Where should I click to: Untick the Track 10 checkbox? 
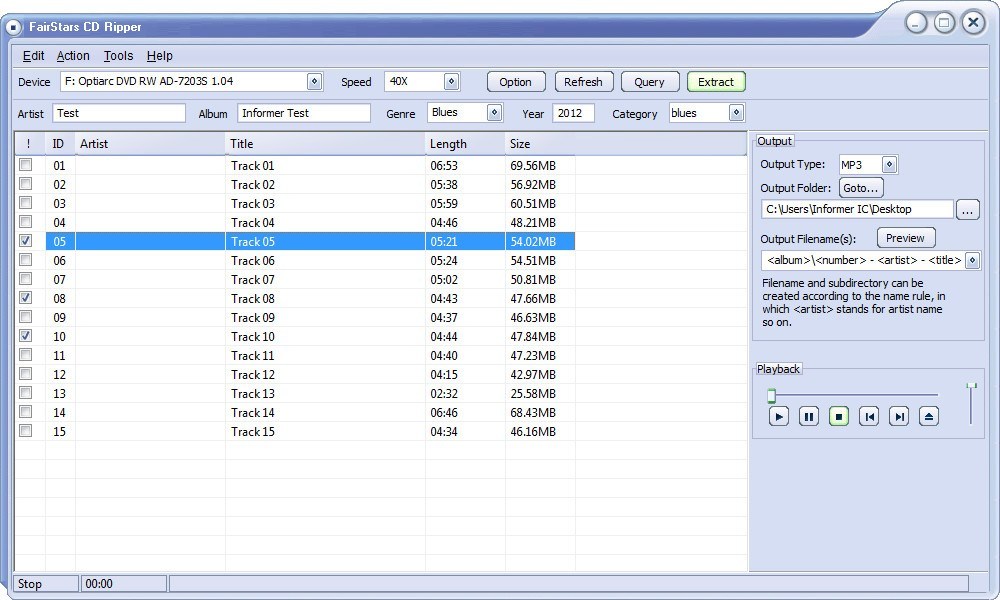click(x=26, y=336)
